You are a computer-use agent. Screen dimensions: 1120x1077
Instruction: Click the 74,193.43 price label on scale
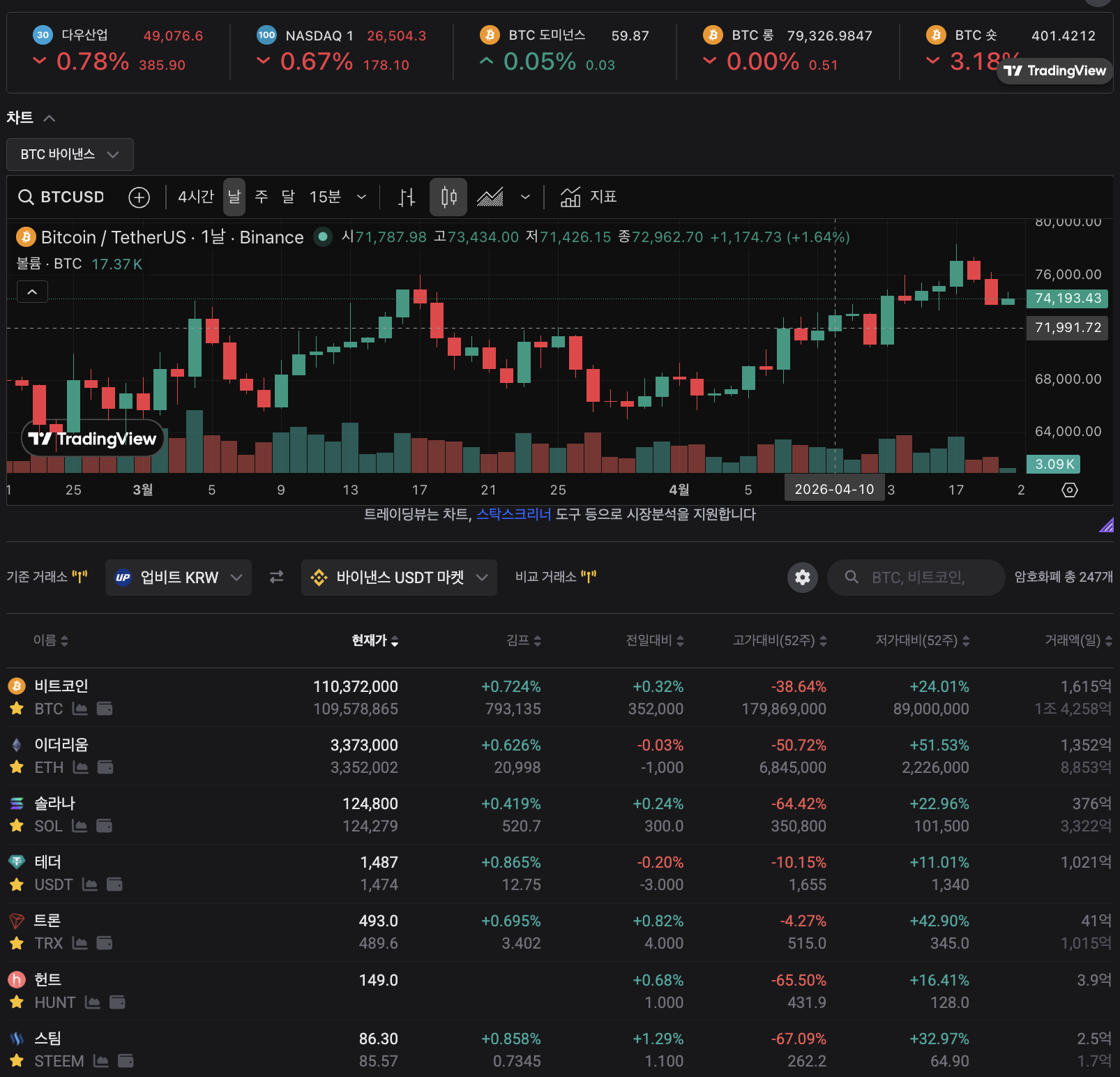[x=1068, y=299]
